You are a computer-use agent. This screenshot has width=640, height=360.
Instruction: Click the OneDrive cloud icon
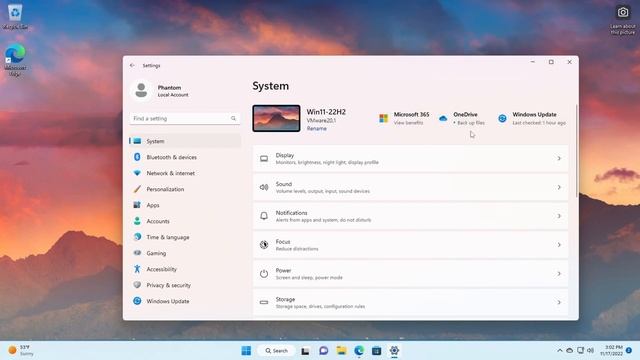click(x=443, y=118)
